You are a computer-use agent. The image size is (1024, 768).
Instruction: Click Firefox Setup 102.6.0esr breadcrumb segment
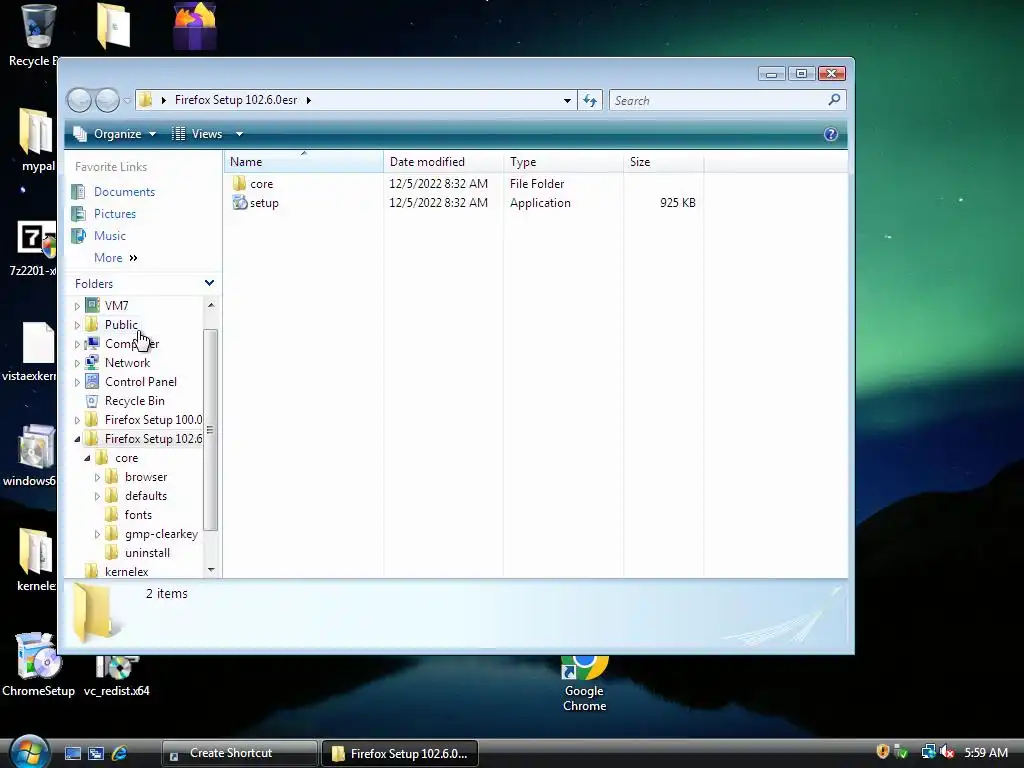coord(236,100)
